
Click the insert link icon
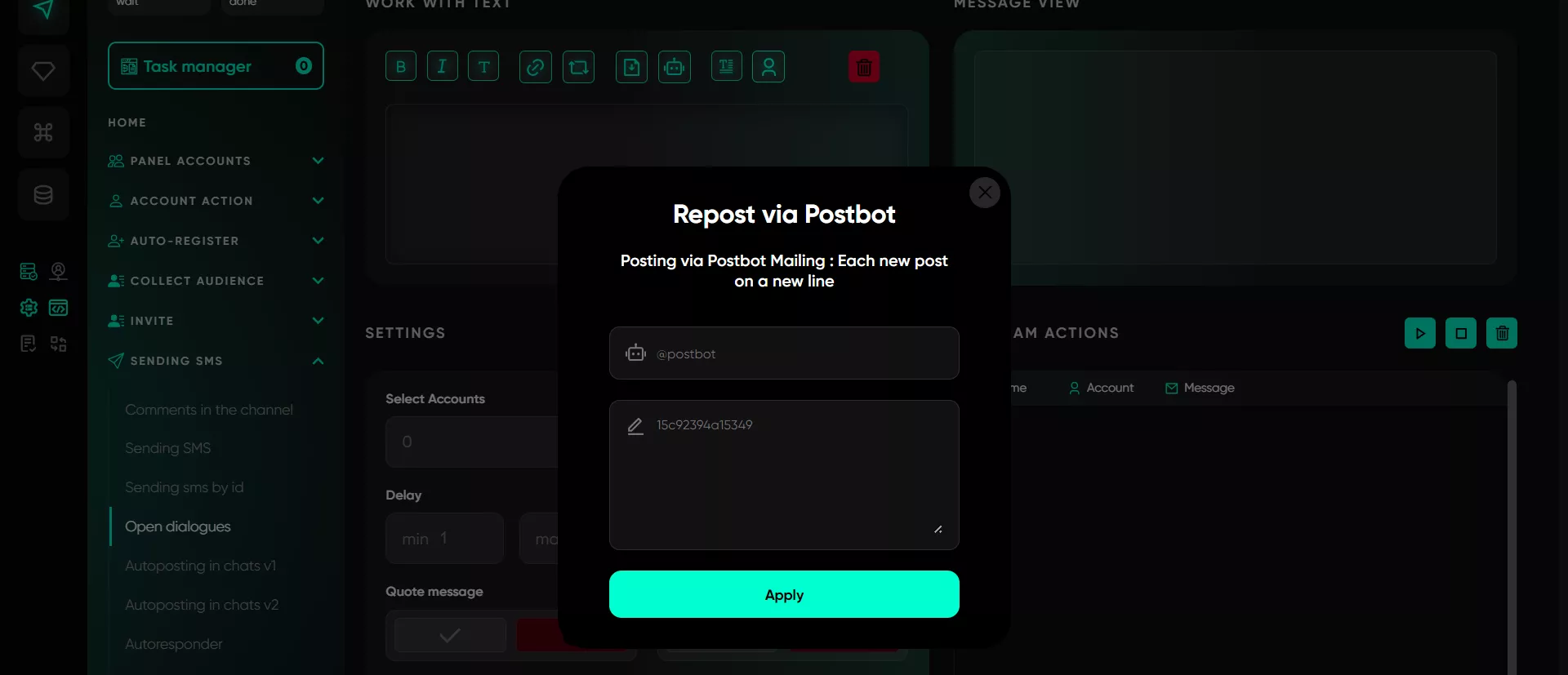pos(535,66)
